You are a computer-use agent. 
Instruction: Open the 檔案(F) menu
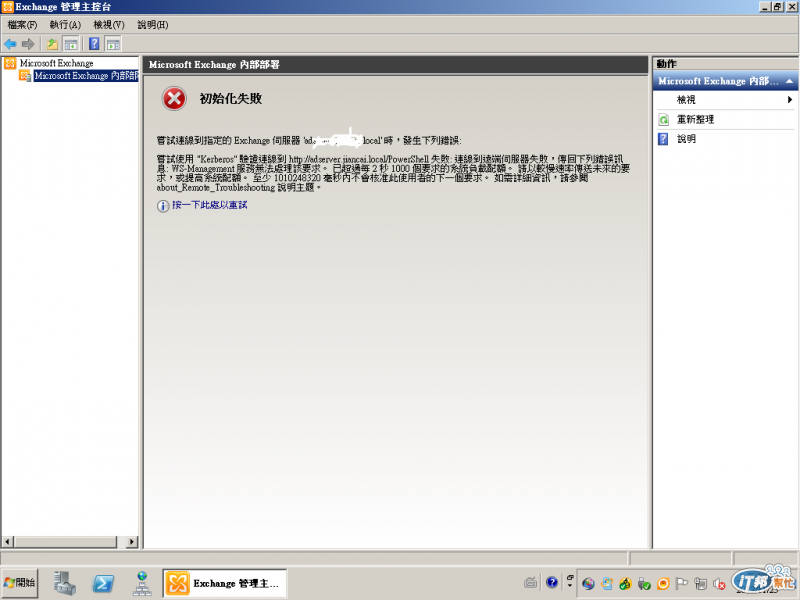pos(22,24)
